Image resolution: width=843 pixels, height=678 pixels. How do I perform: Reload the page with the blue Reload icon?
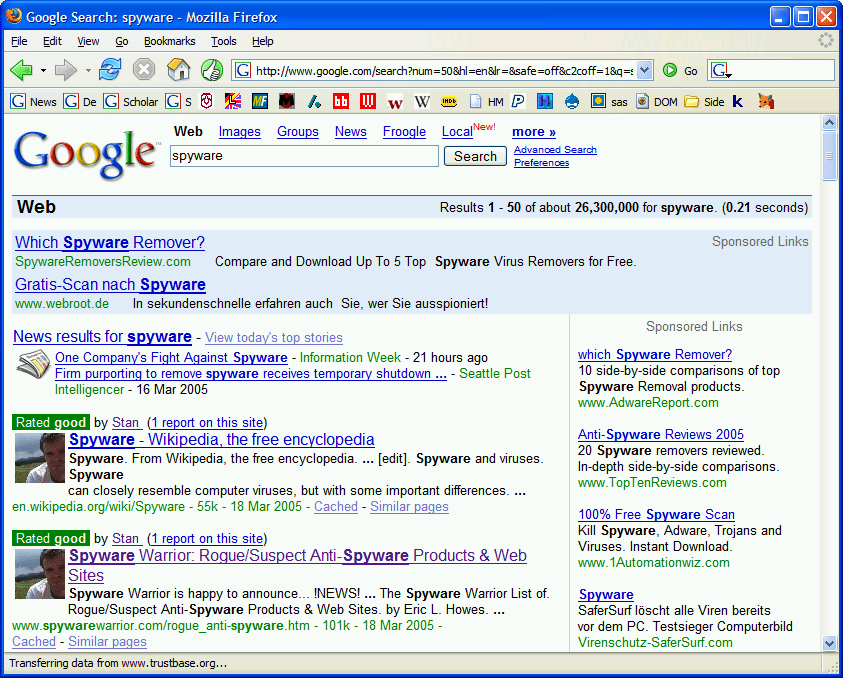click(x=110, y=70)
